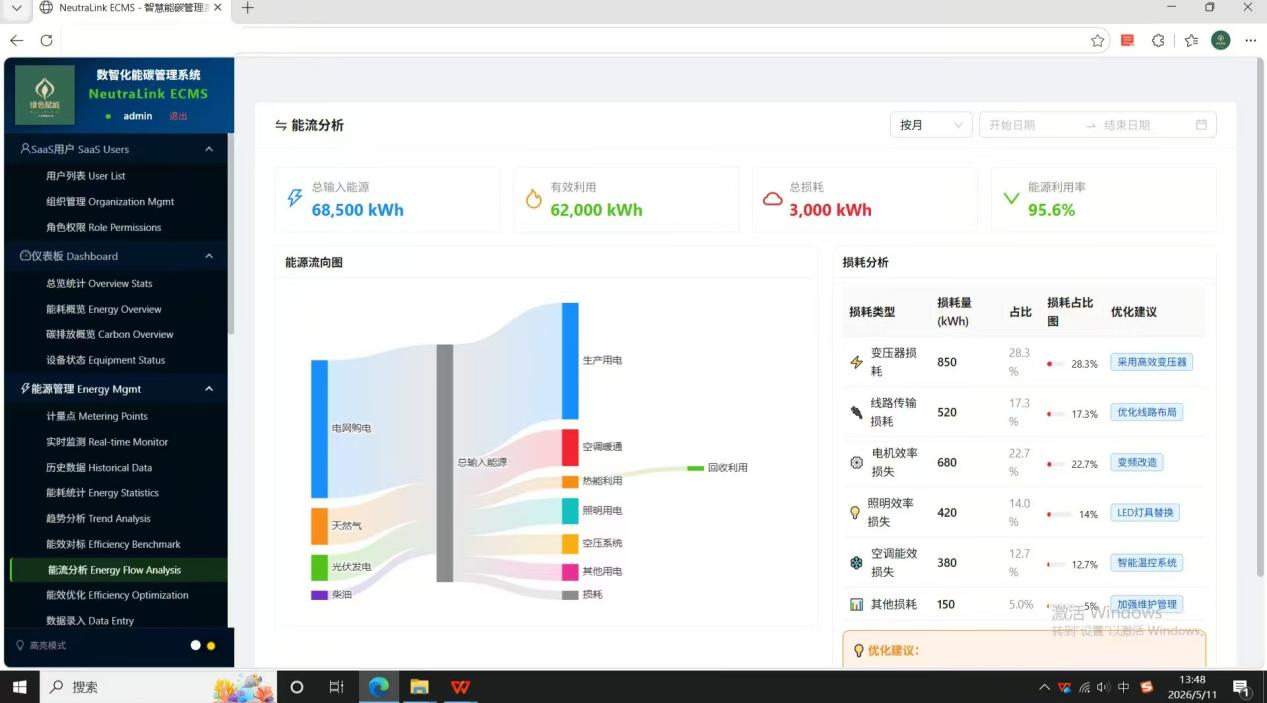Click the 退出 logout link
The height and width of the screenshot is (703, 1267).
pos(178,116)
